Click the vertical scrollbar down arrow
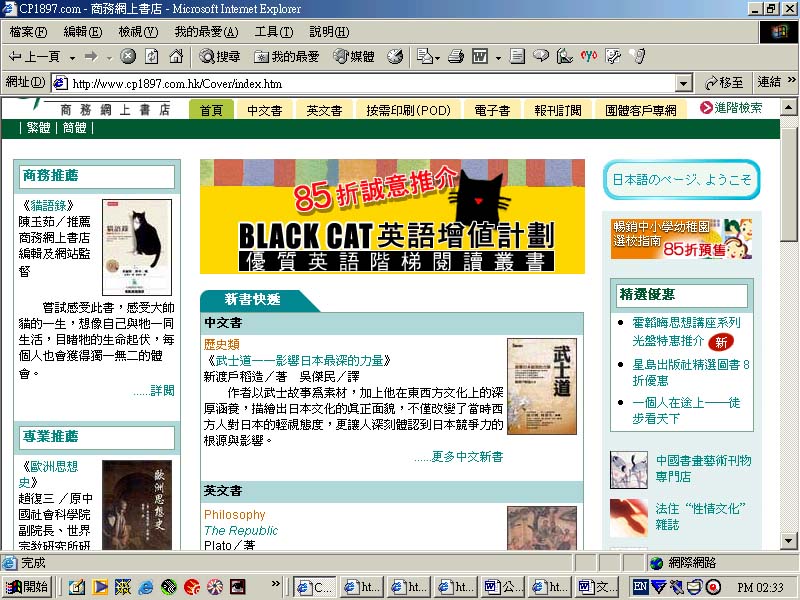The width and height of the screenshot is (800, 600). pyautogui.click(x=789, y=540)
